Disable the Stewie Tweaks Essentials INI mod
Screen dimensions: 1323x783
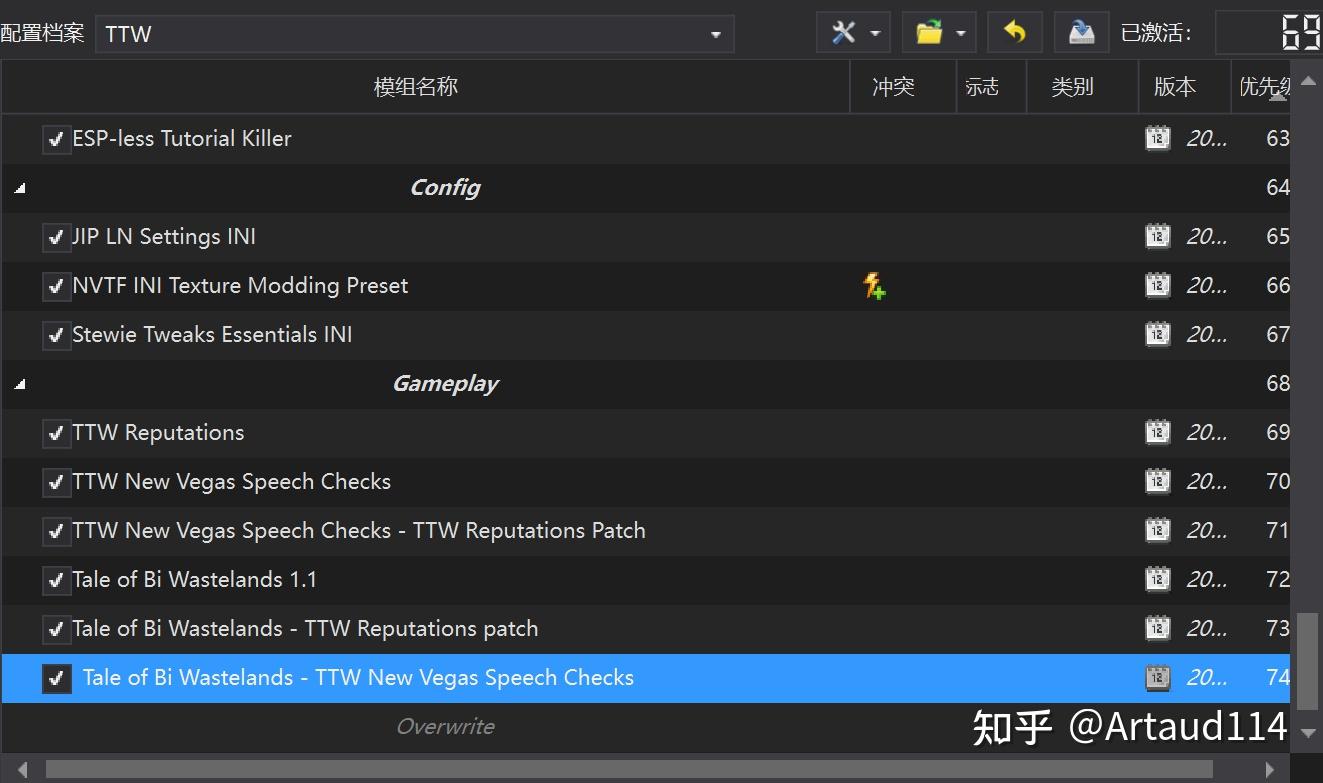(x=56, y=335)
